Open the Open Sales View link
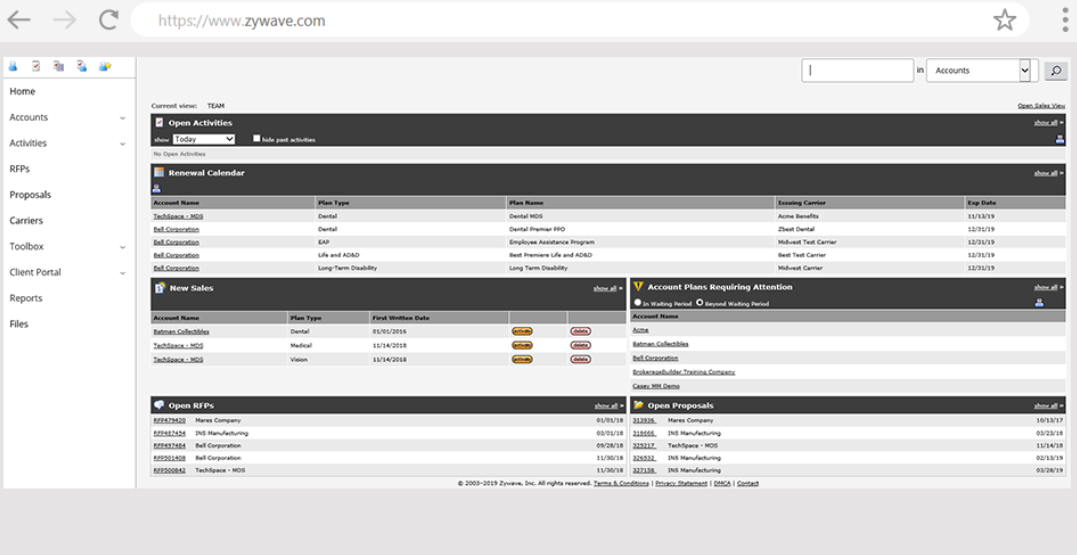Image resolution: width=1077 pixels, height=555 pixels. [x=1041, y=106]
